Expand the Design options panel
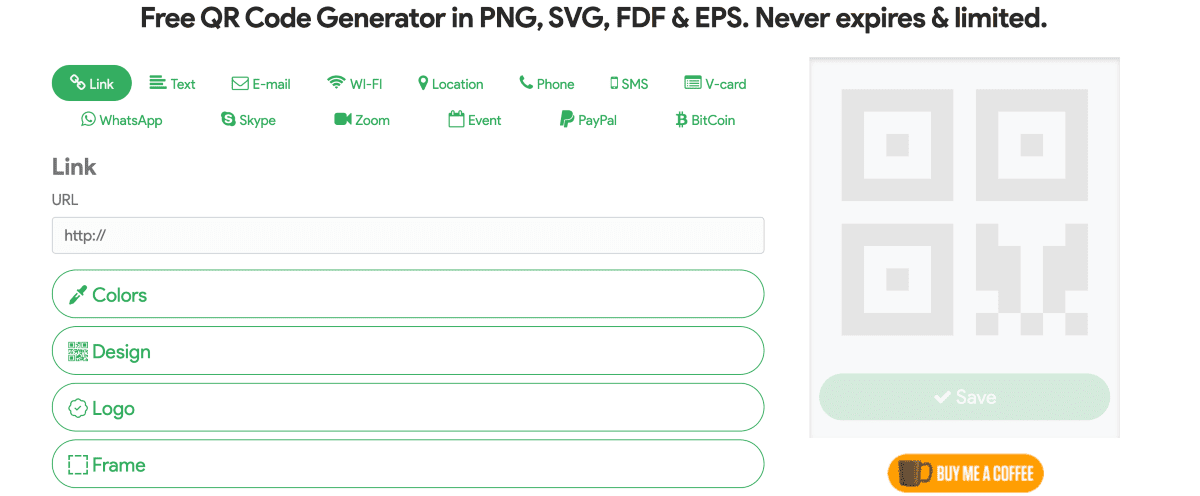 (x=408, y=351)
